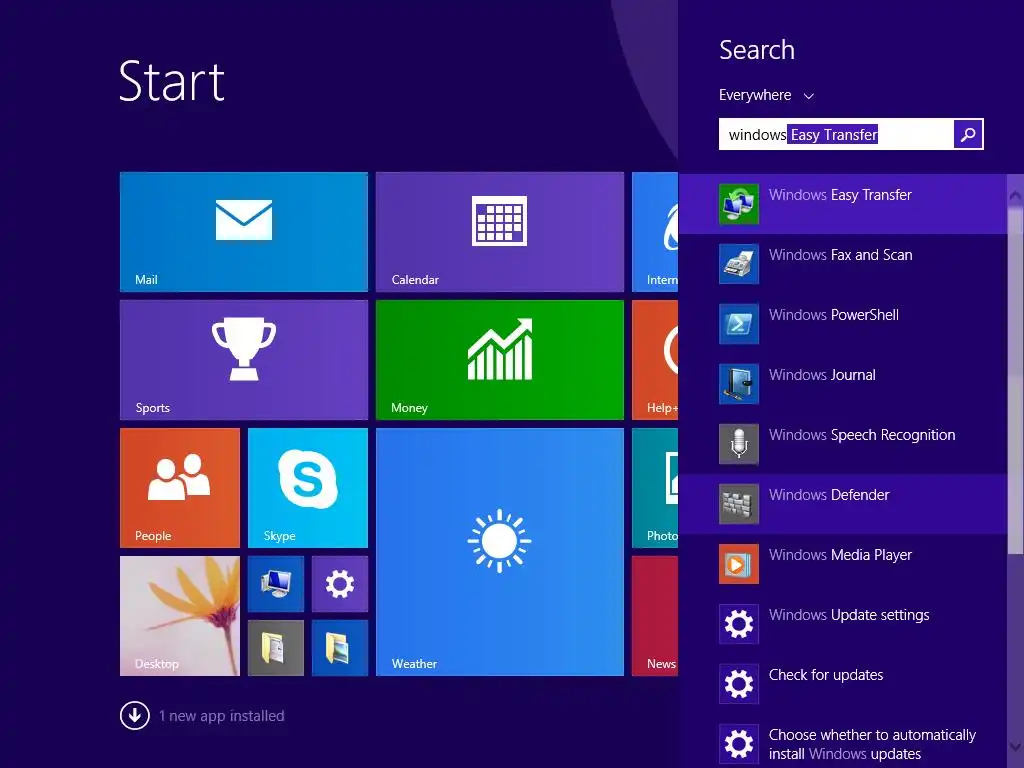Open the News tile
This screenshot has width=1024, height=768.
[655, 616]
